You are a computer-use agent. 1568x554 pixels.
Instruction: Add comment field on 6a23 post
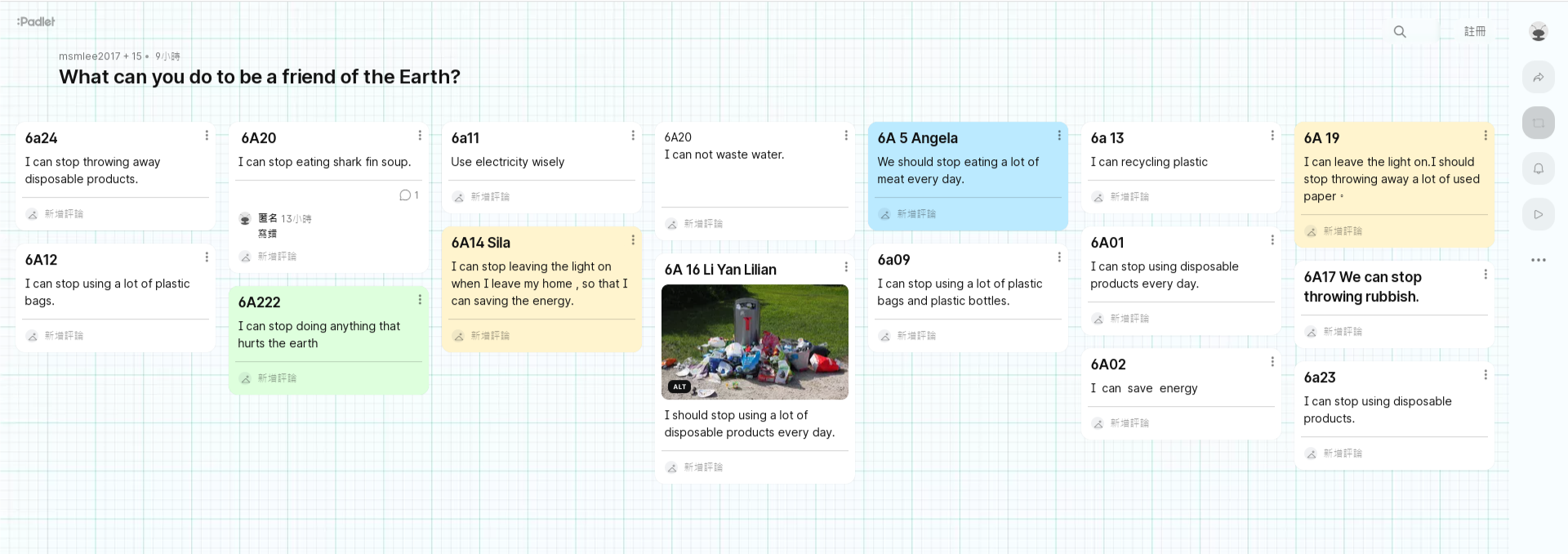point(1394,453)
